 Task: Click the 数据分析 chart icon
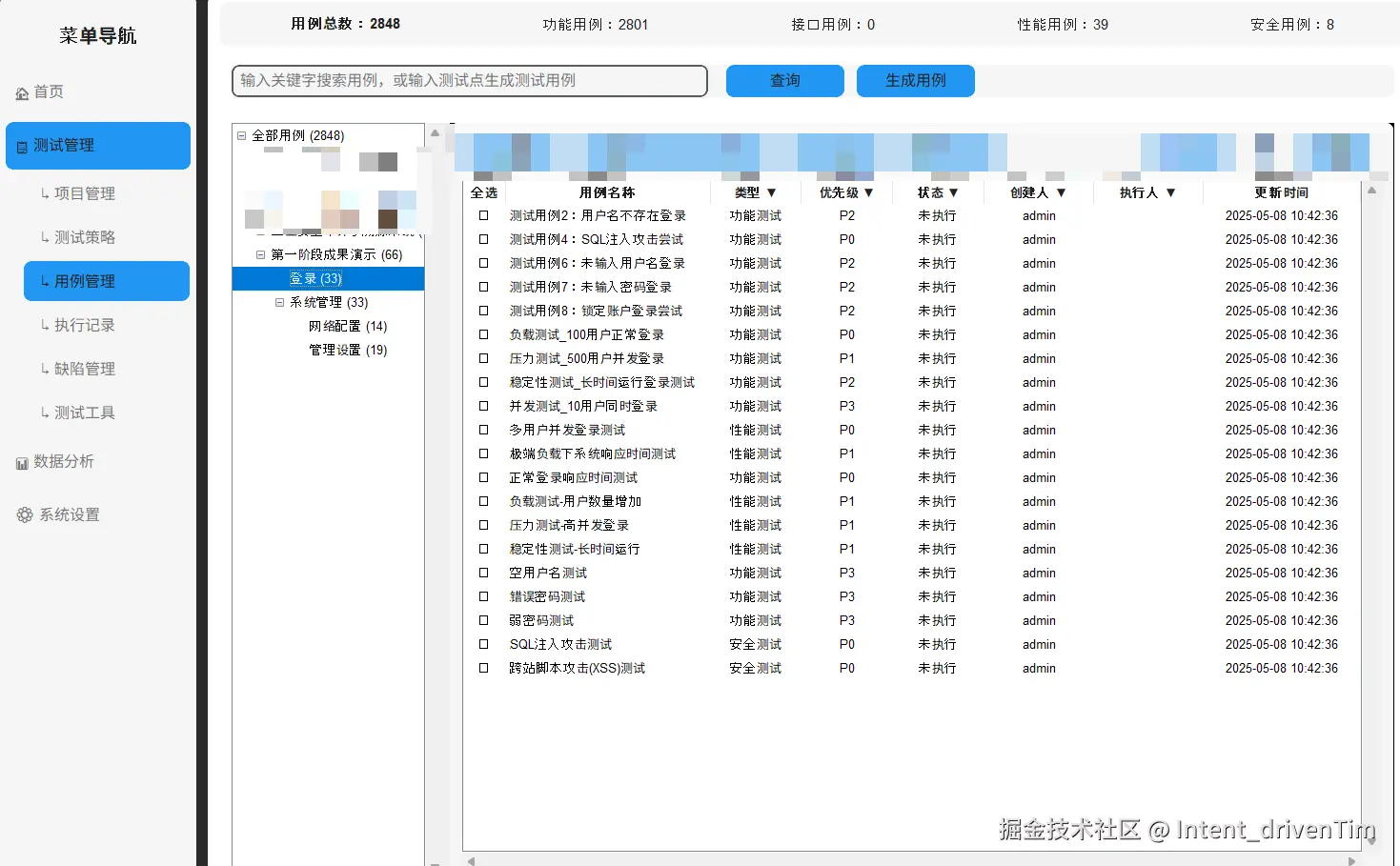[x=22, y=463]
